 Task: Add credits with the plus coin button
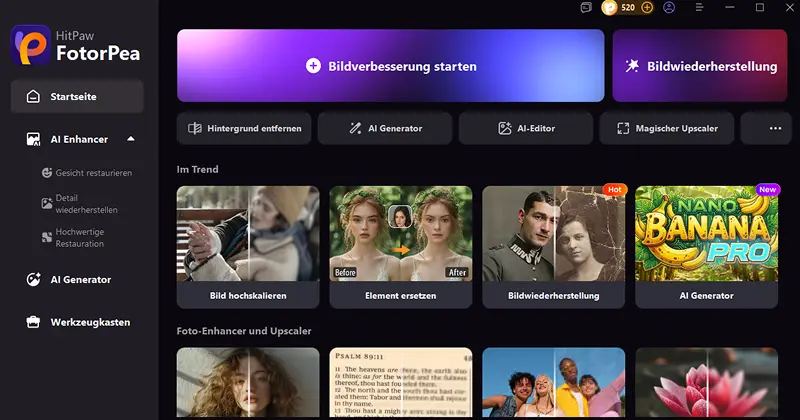[x=647, y=8]
